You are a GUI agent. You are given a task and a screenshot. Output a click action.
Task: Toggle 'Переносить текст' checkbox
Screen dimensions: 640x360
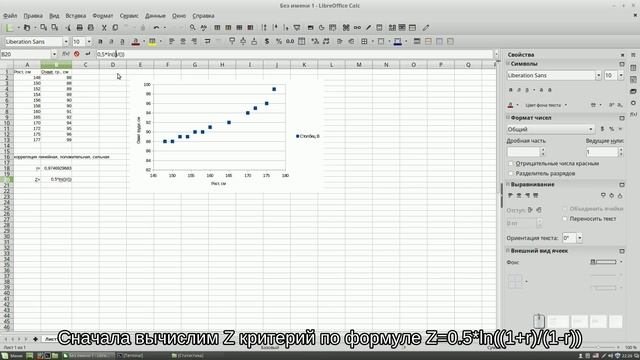(565, 219)
